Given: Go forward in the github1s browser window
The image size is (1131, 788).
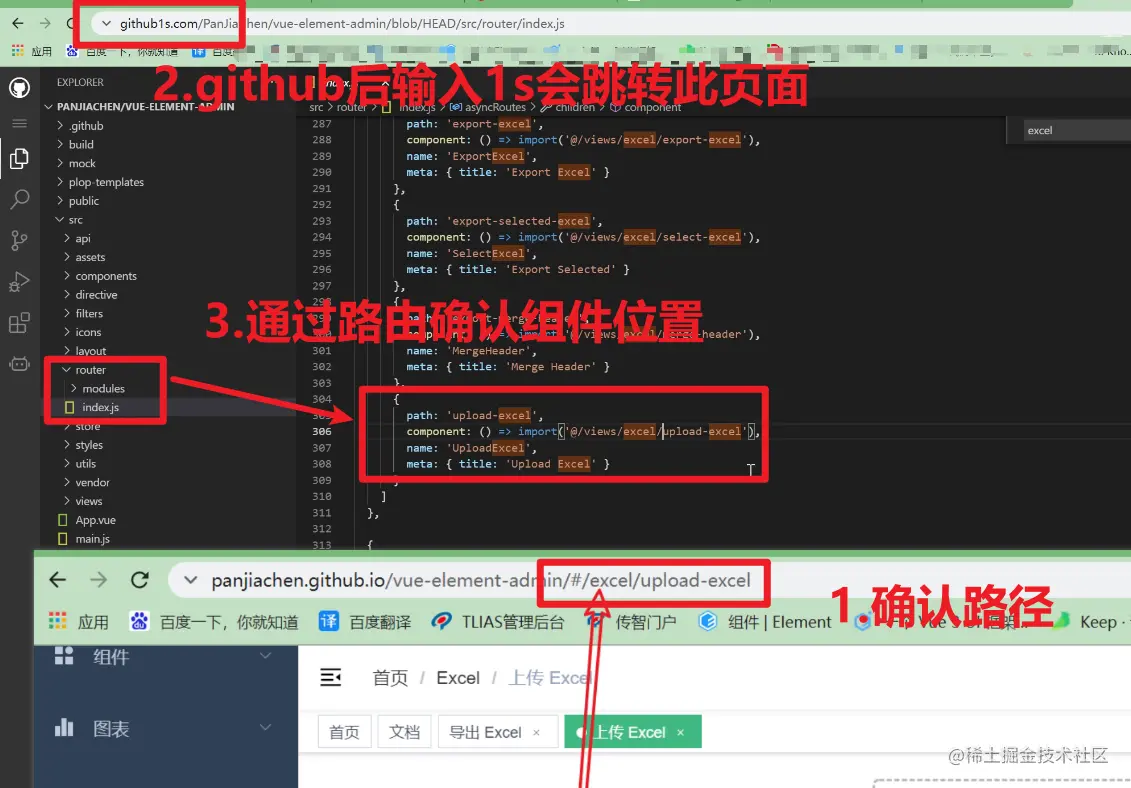Looking at the screenshot, I should [45, 23].
